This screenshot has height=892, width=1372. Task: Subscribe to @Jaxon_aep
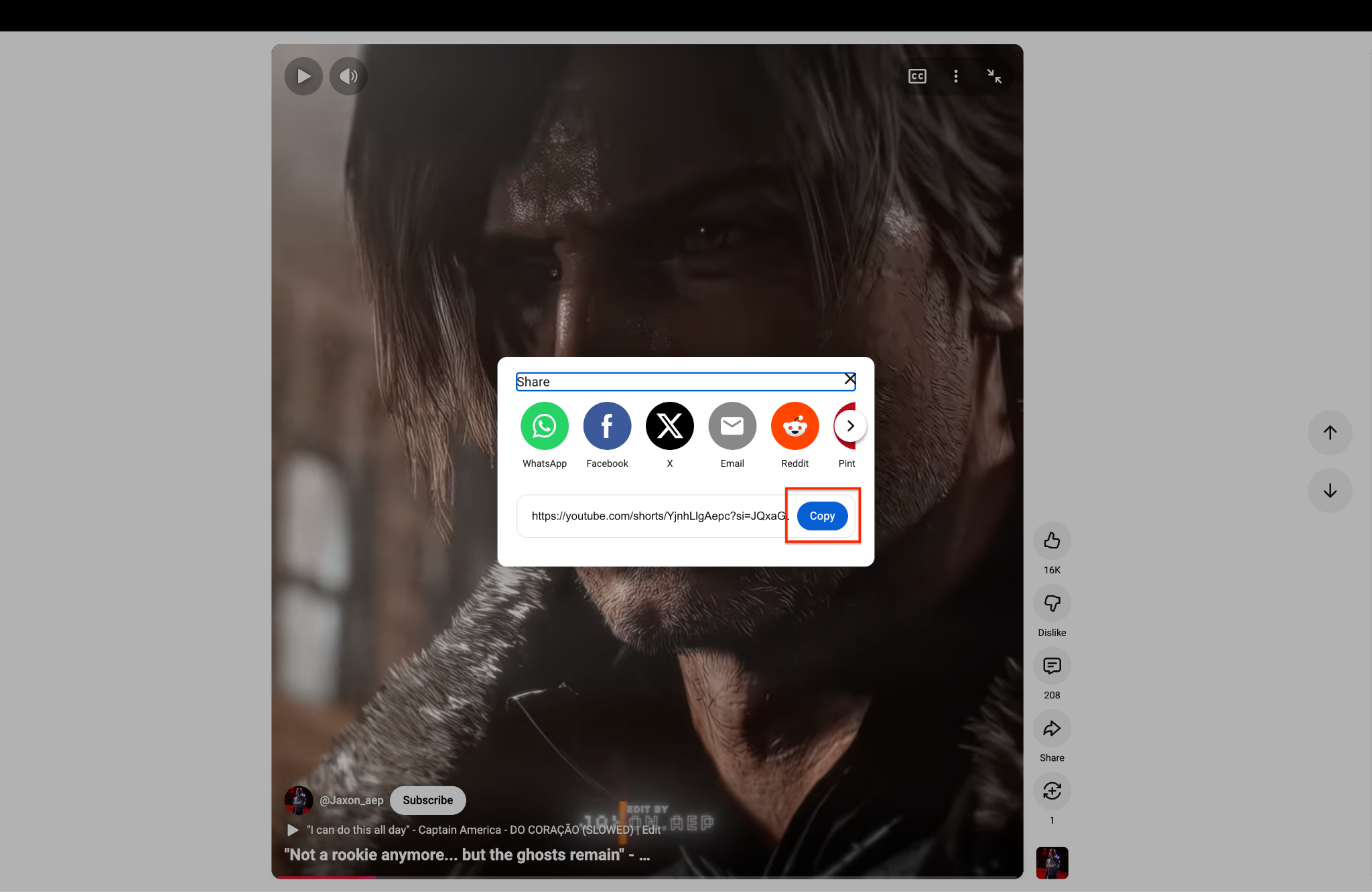(427, 800)
